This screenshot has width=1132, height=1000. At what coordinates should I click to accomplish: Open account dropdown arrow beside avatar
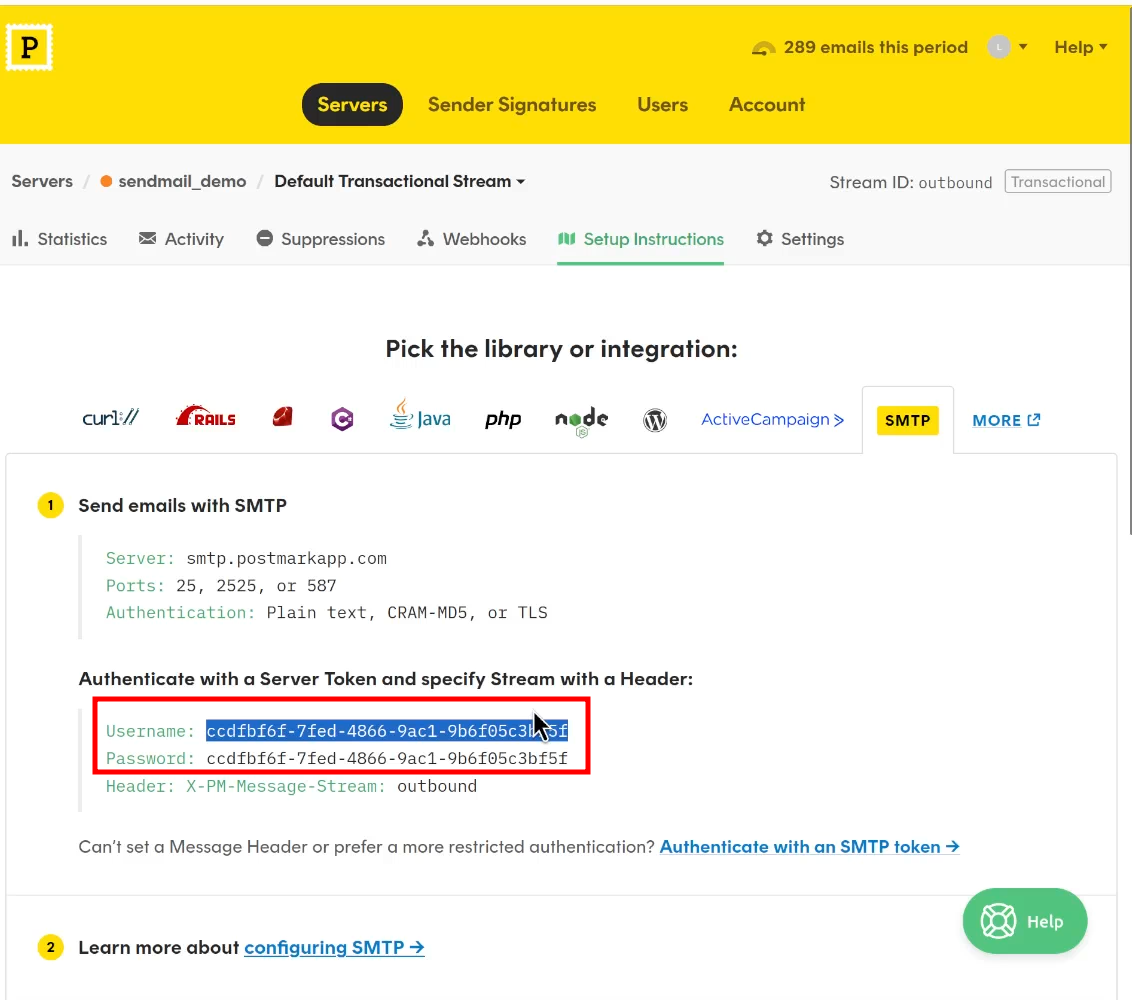coord(1023,47)
